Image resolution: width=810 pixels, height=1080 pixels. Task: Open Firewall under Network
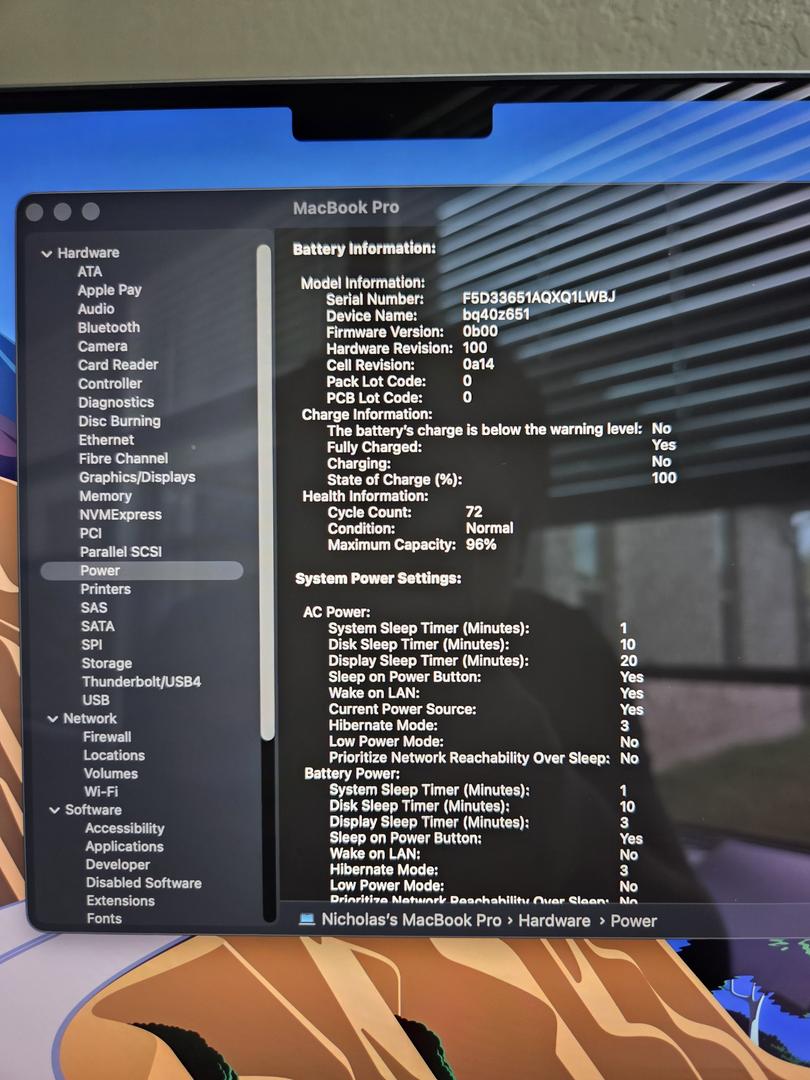[107, 737]
